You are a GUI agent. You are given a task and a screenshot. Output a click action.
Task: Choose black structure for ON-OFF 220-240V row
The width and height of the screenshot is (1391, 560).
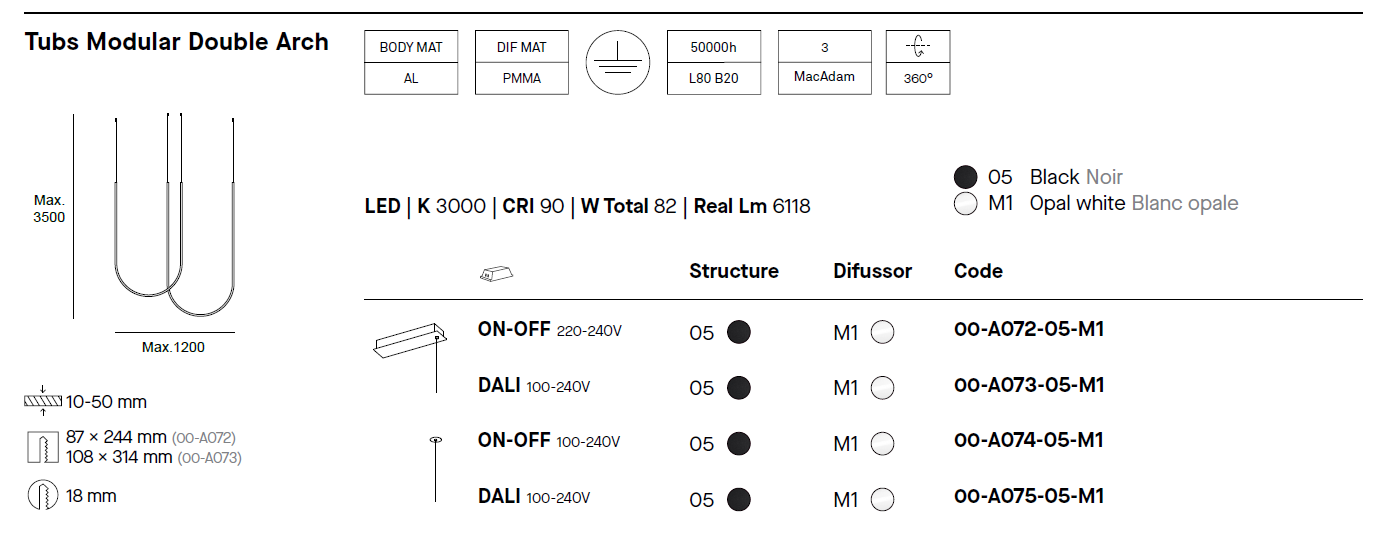tap(739, 332)
